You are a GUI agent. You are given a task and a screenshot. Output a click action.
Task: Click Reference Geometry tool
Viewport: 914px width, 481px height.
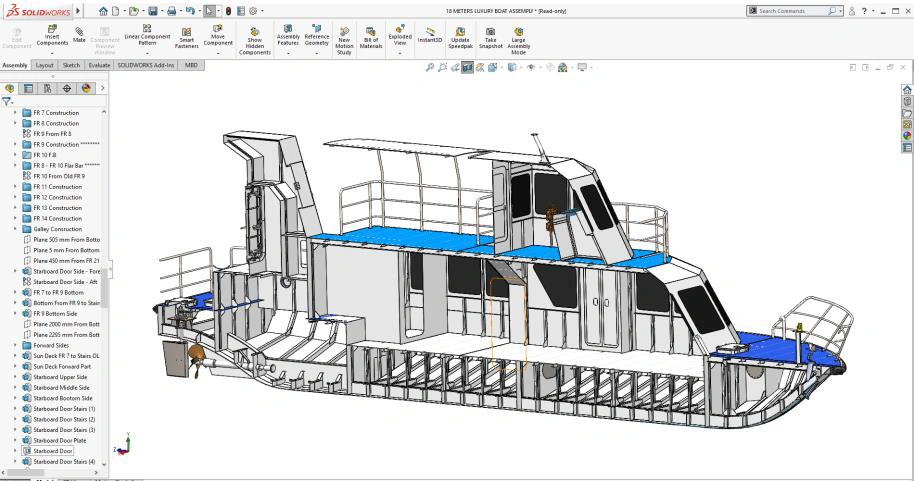pos(317,36)
